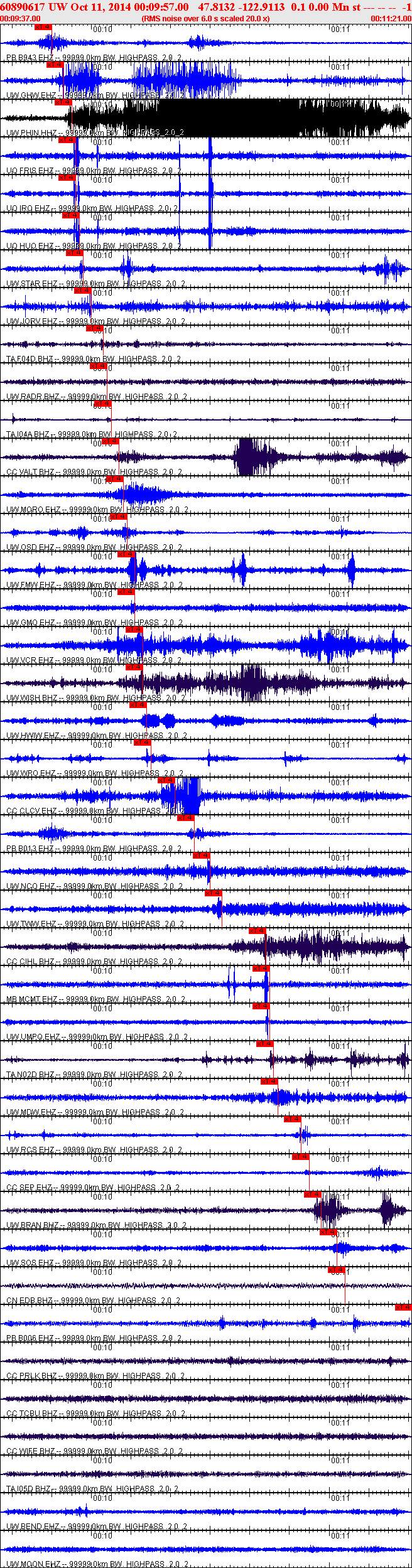Click the RMS noise scaling text in header
This screenshot has width=412, height=1568.
205,19
